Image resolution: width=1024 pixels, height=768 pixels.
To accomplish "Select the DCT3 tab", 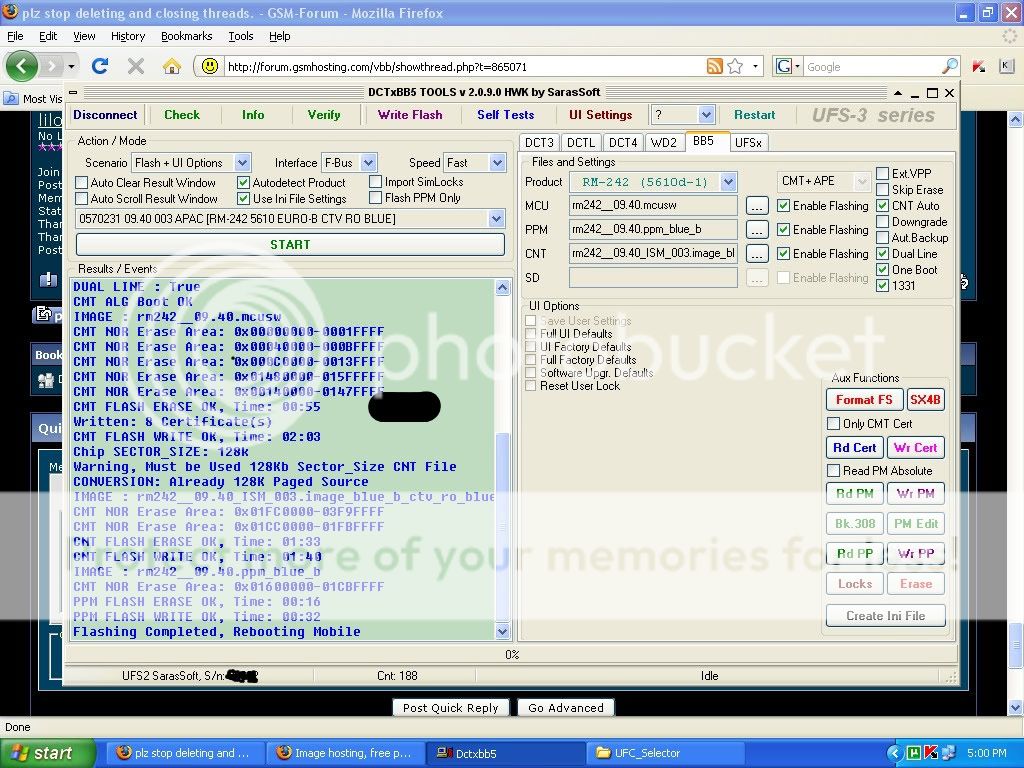I will (539, 142).
